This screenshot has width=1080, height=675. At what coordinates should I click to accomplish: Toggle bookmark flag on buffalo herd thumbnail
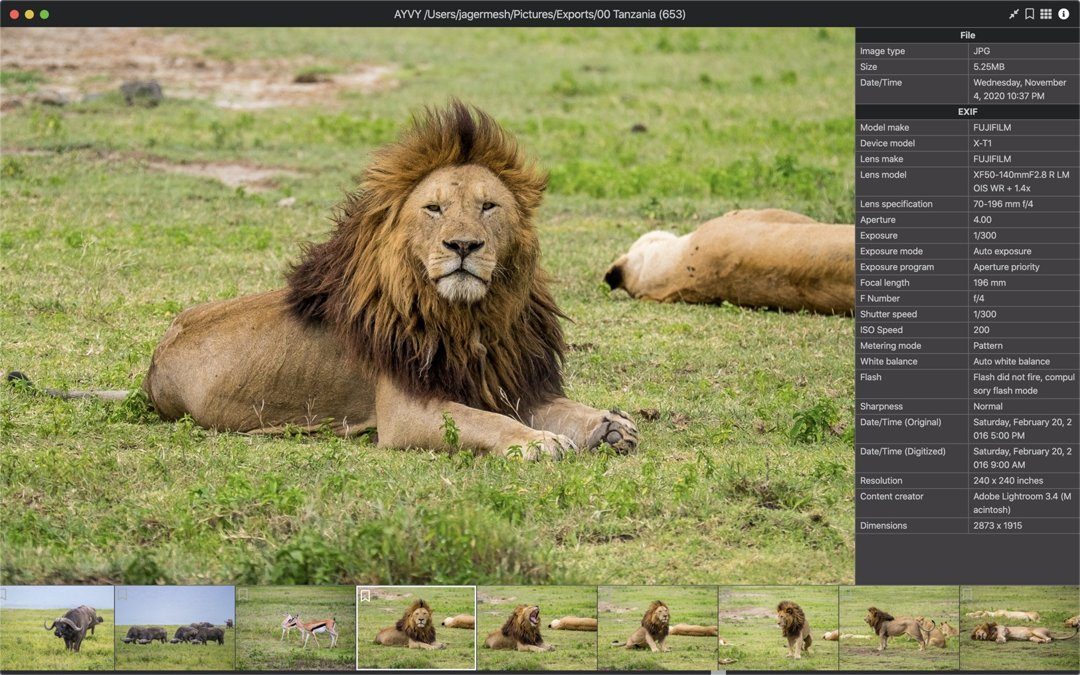click(123, 594)
